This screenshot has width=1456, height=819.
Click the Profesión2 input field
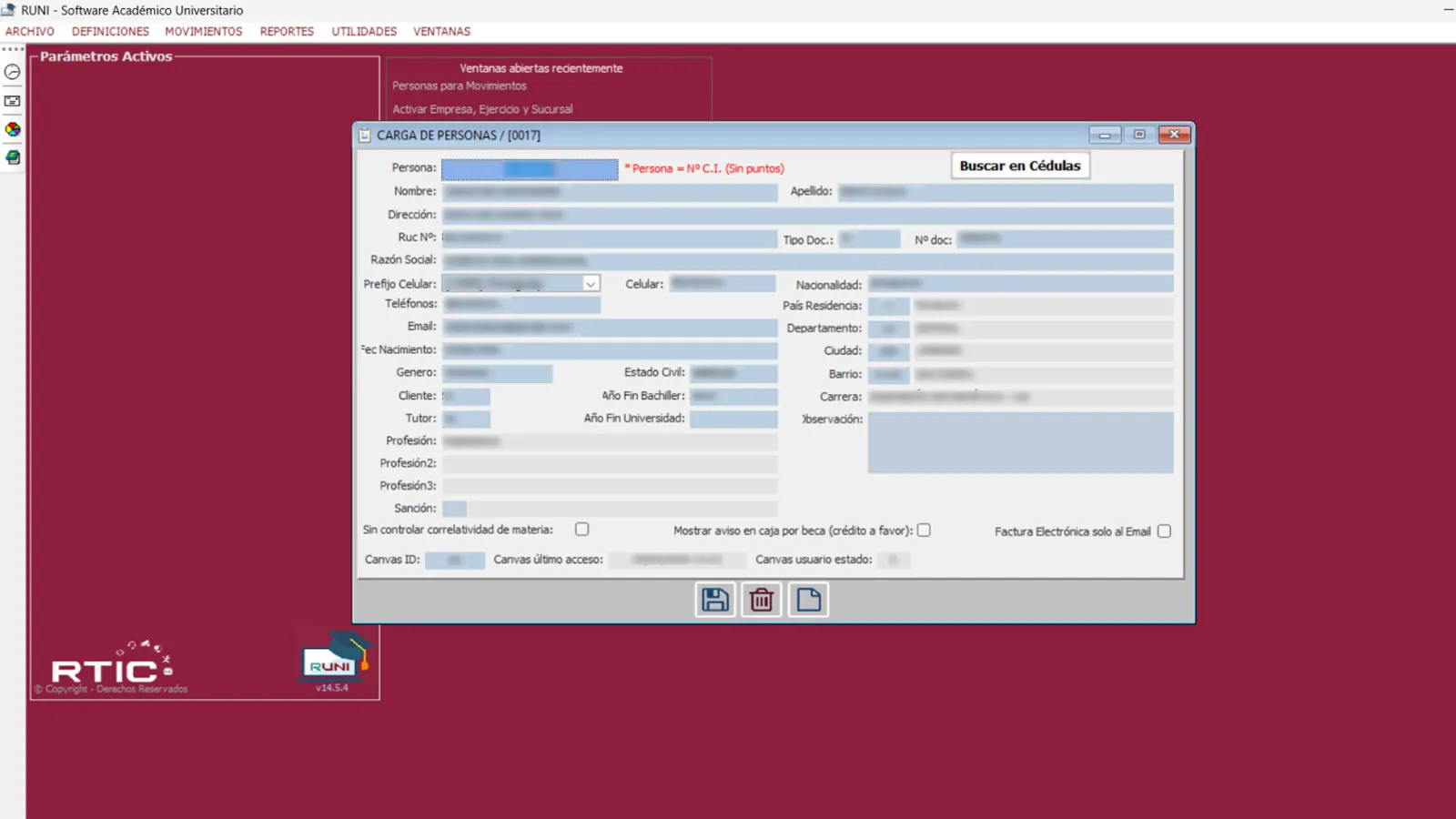[610, 463]
